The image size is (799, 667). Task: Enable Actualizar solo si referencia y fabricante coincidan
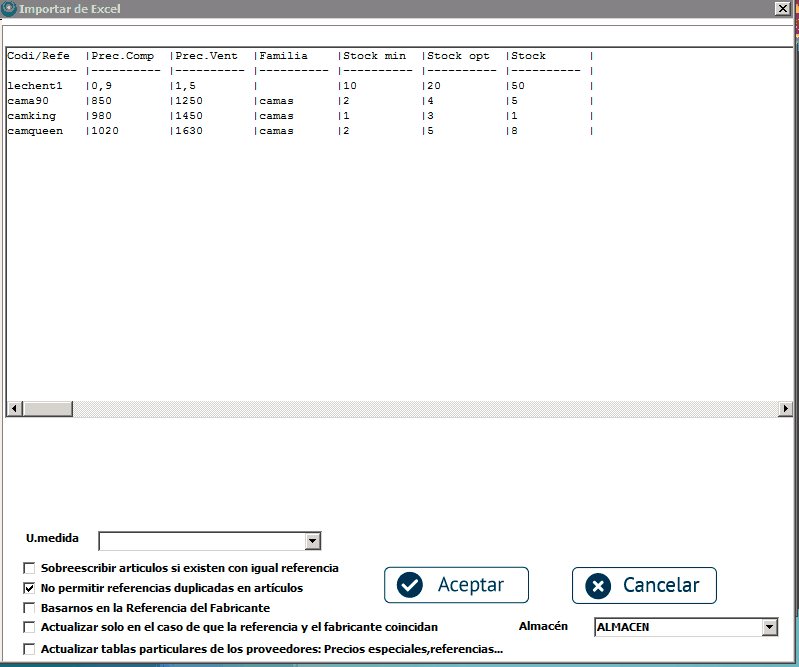pos(29,628)
